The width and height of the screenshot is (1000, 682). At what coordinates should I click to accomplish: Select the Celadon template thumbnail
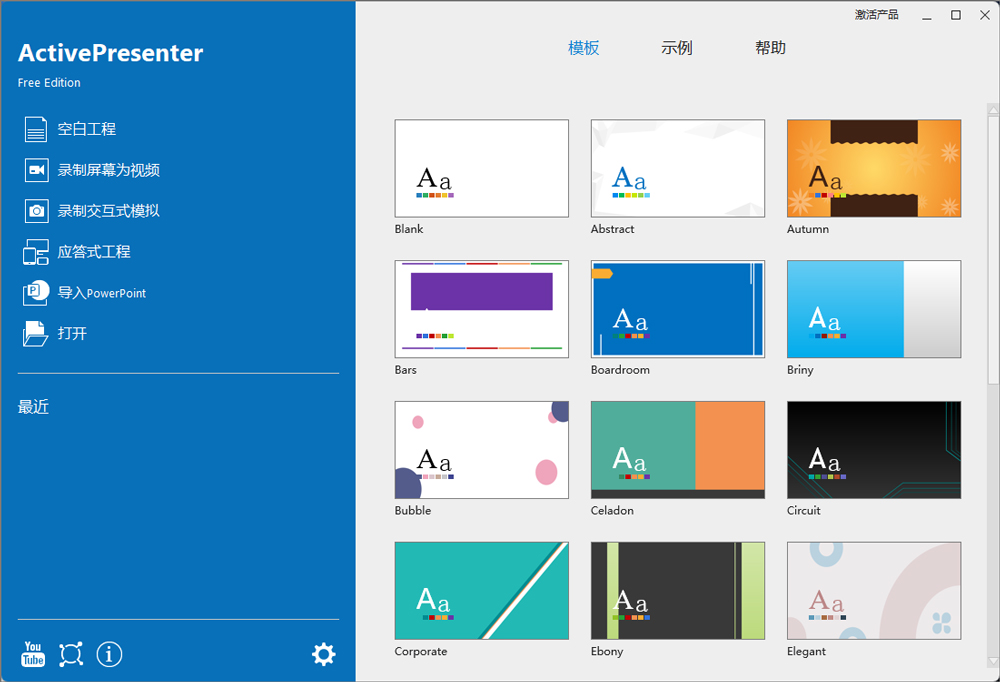pos(678,450)
